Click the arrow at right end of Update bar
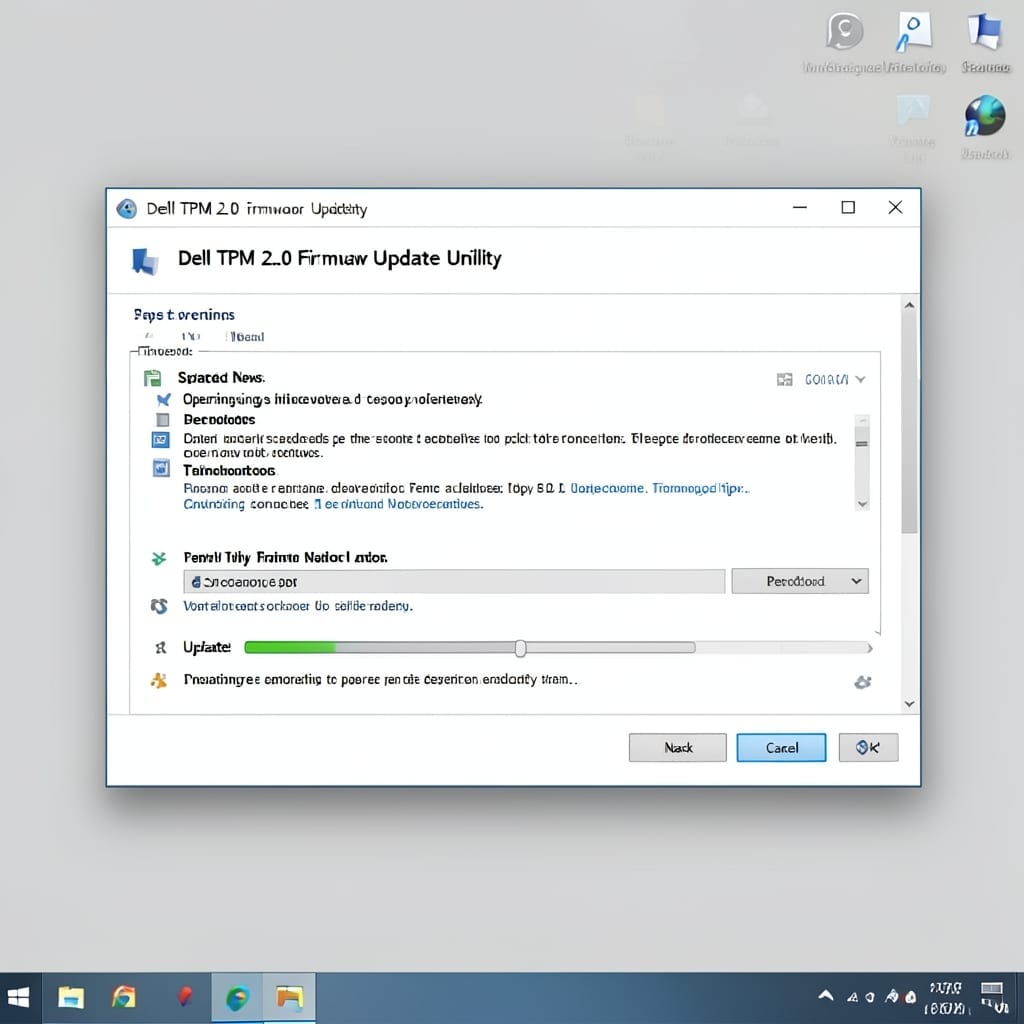This screenshot has height=1024, width=1024. coord(869,648)
